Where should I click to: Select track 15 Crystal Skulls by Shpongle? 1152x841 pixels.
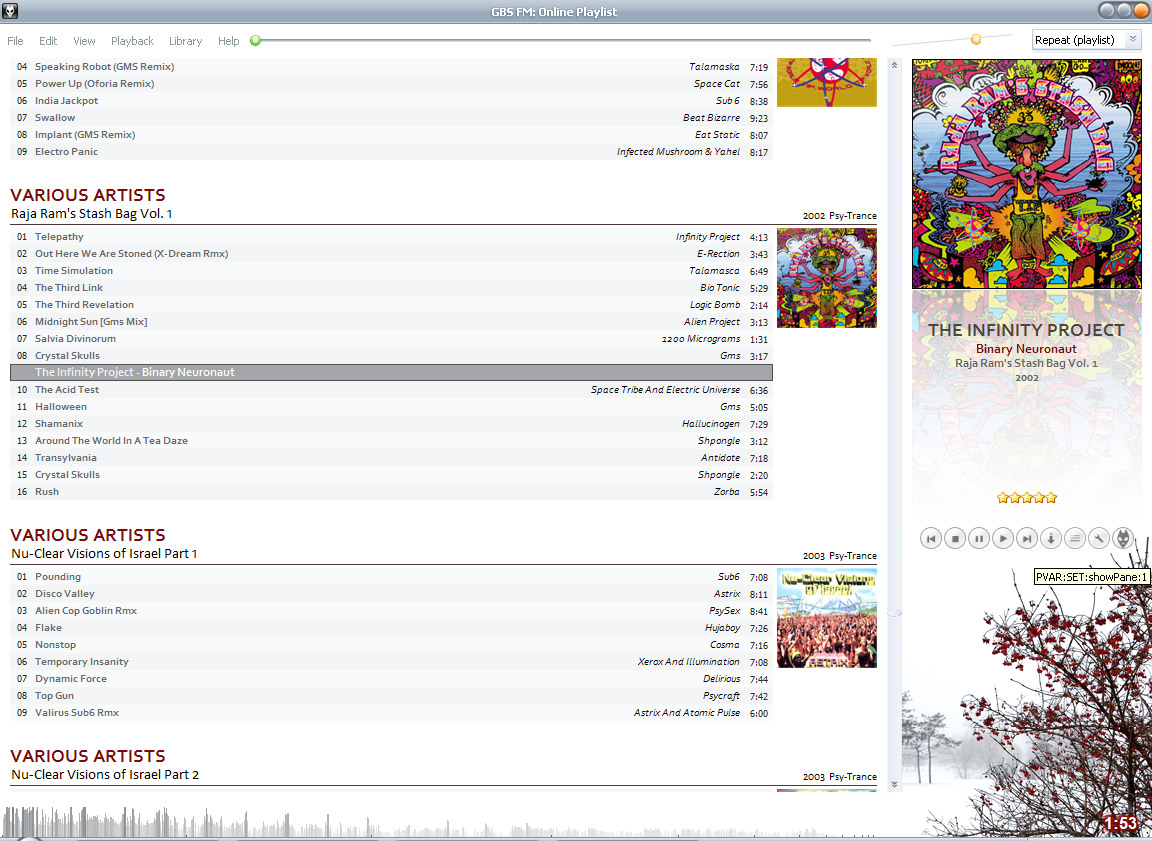(x=392, y=474)
